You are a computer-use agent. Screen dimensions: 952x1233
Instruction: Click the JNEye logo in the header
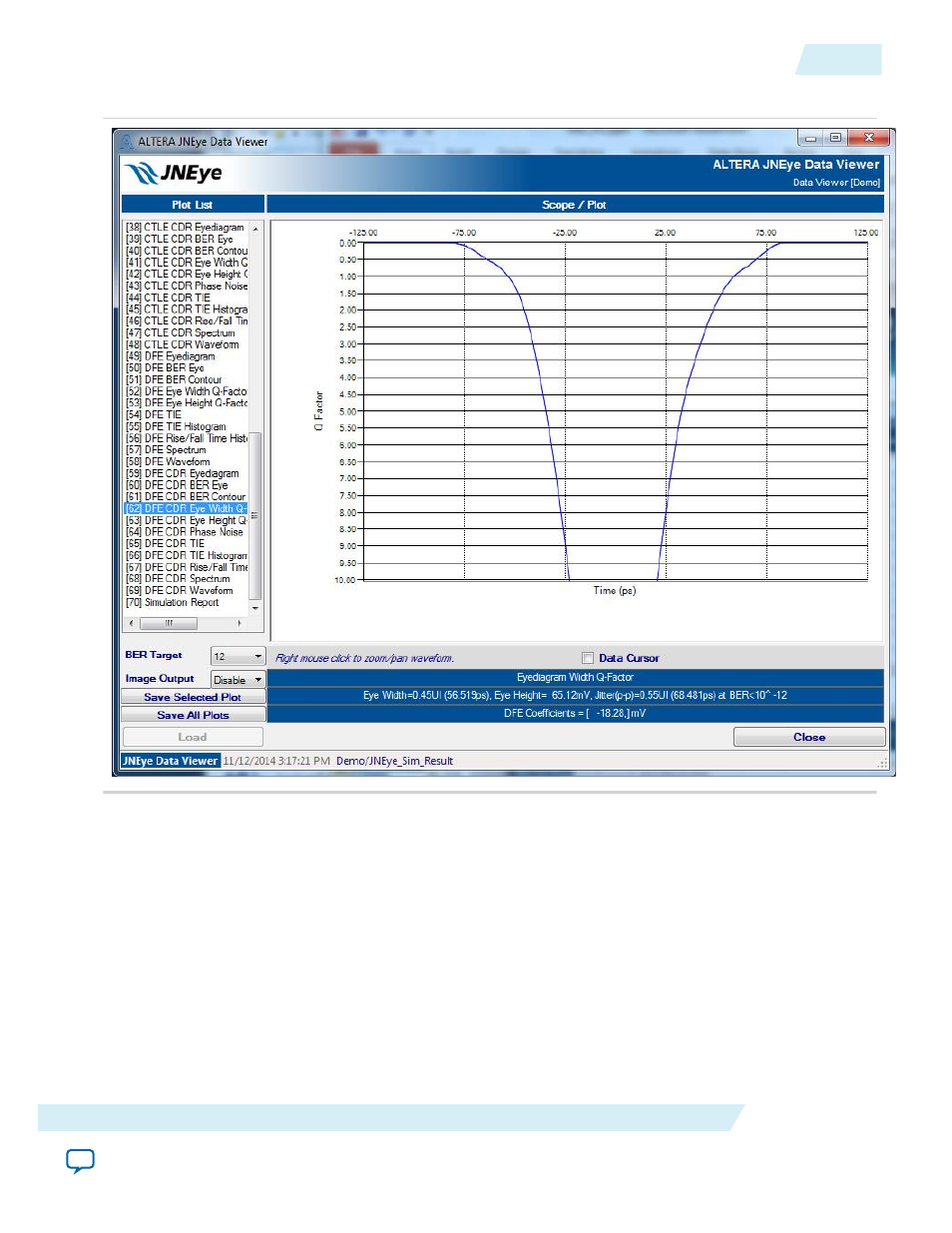click(x=175, y=174)
